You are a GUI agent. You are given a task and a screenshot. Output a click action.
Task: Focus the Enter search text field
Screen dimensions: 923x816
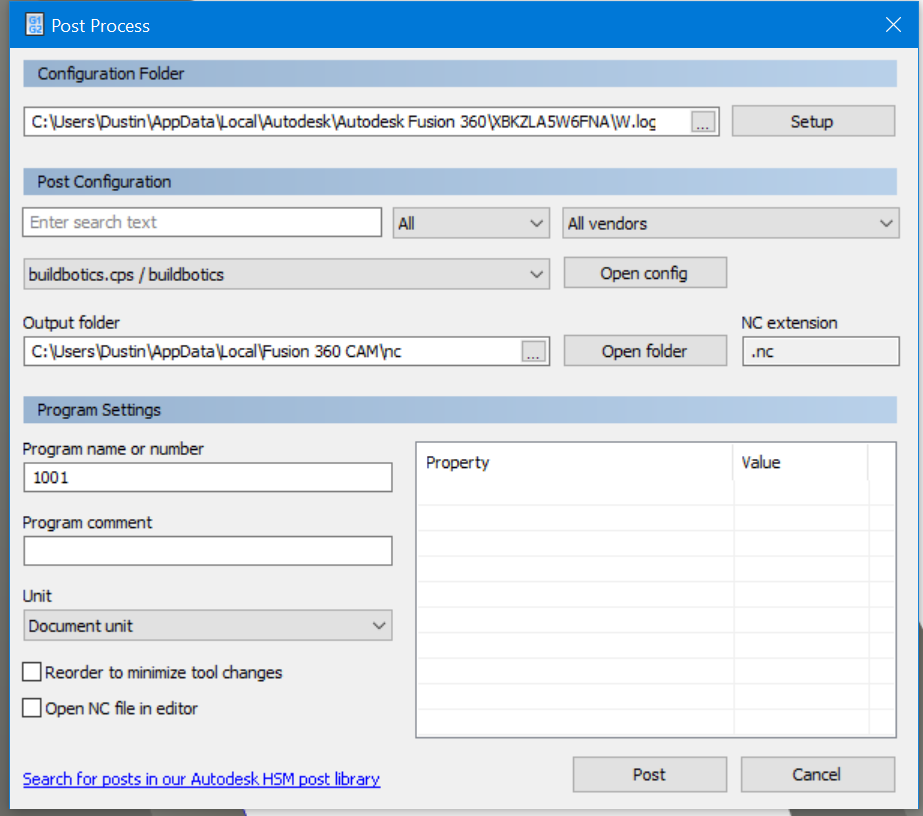click(x=202, y=222)
